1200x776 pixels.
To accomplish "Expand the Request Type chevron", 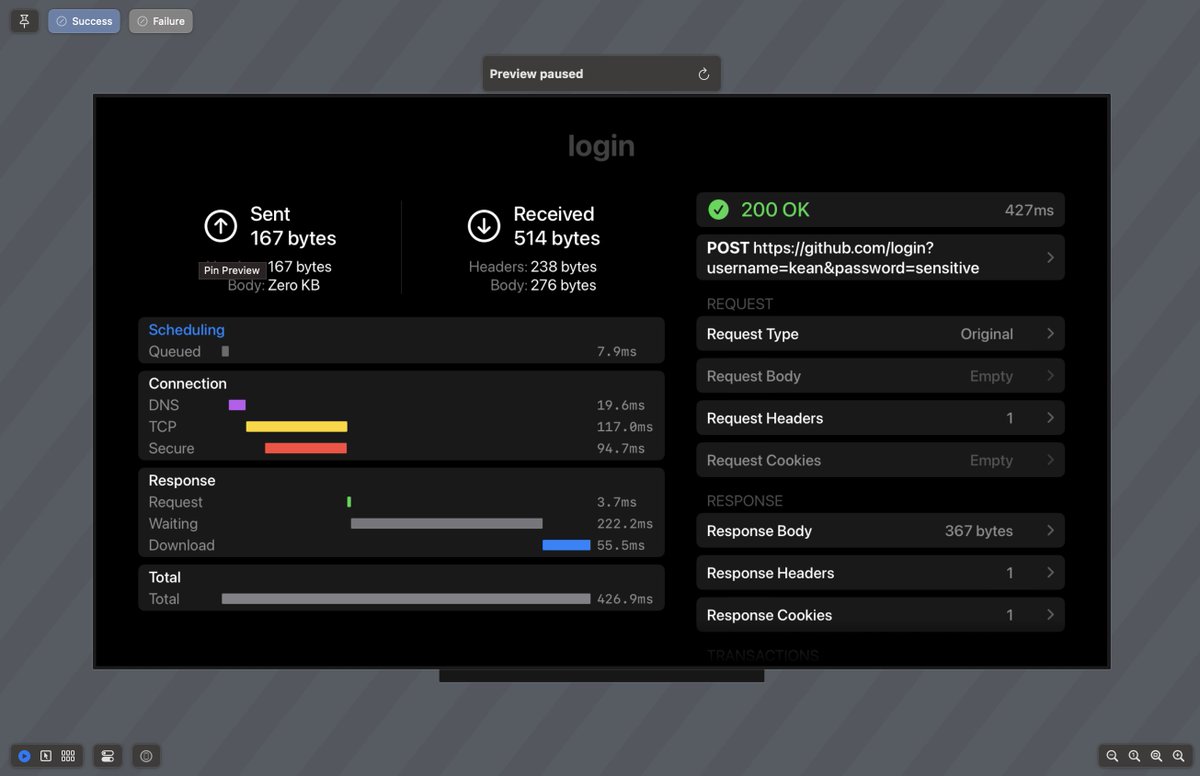I will point(1050,334).
